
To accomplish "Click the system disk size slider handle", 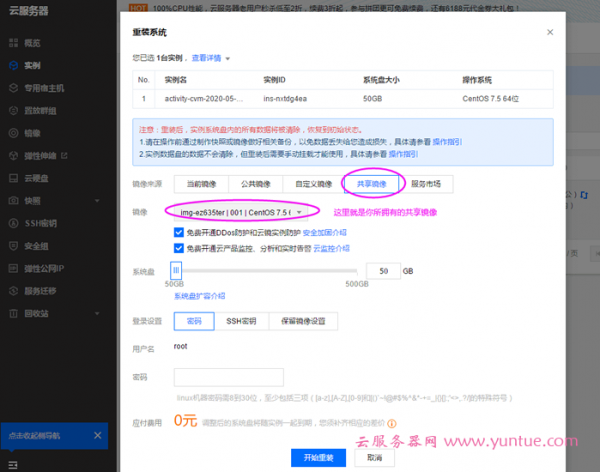I will click(176, 270).
